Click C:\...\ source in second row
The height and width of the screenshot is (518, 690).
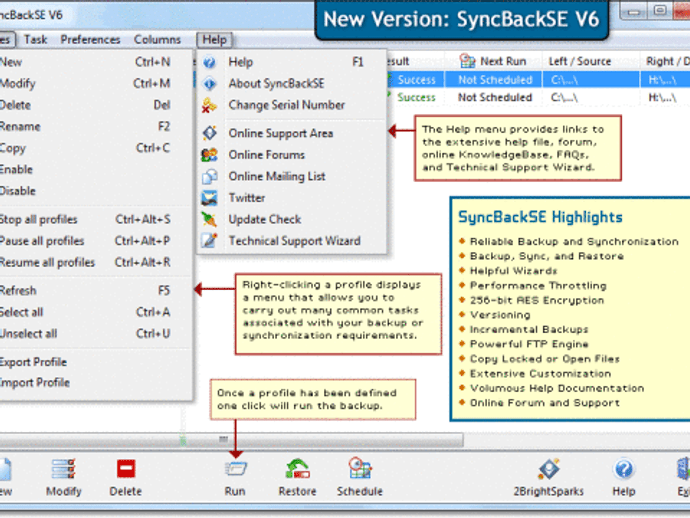pos(565,97)
